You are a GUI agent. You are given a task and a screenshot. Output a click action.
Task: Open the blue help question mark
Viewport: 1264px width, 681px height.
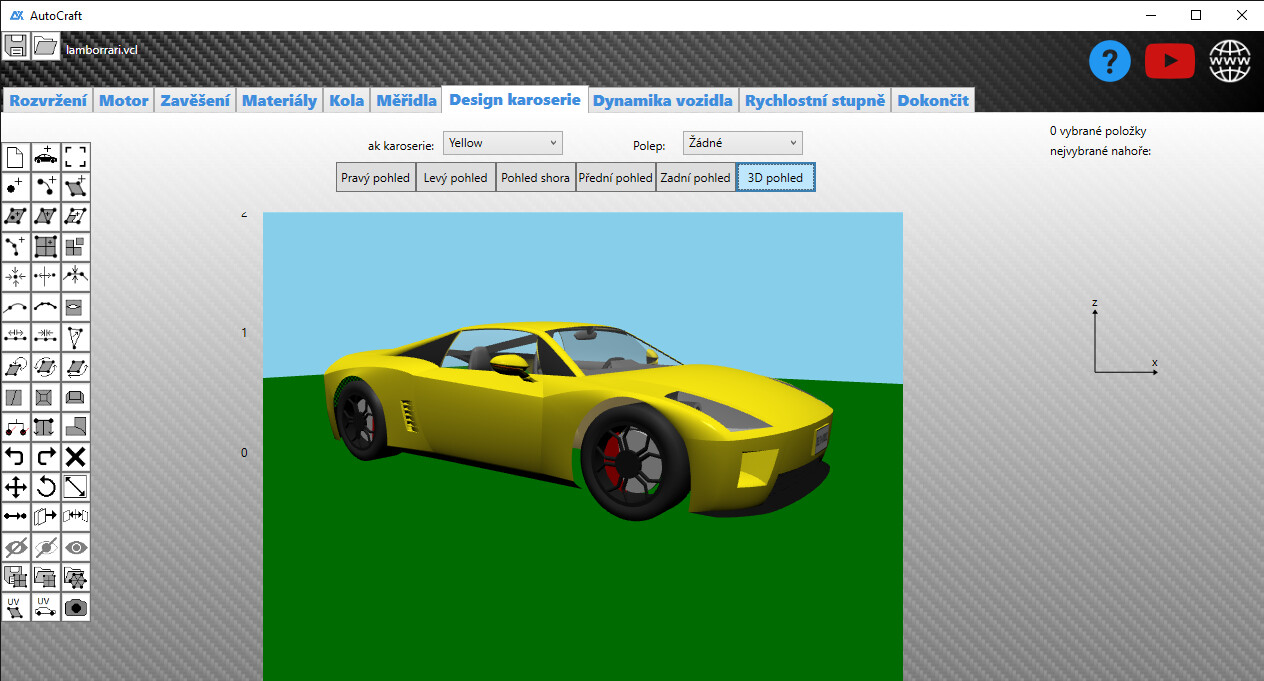click(1109, 62)
